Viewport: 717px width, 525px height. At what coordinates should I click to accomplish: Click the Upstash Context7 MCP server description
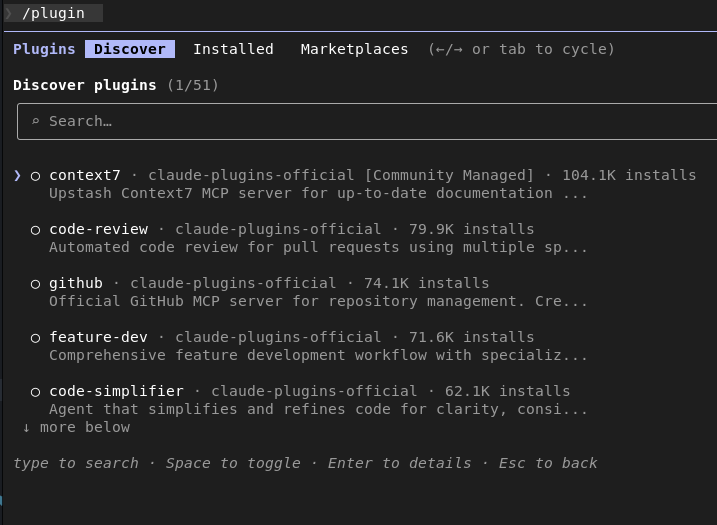click(318, 193)
